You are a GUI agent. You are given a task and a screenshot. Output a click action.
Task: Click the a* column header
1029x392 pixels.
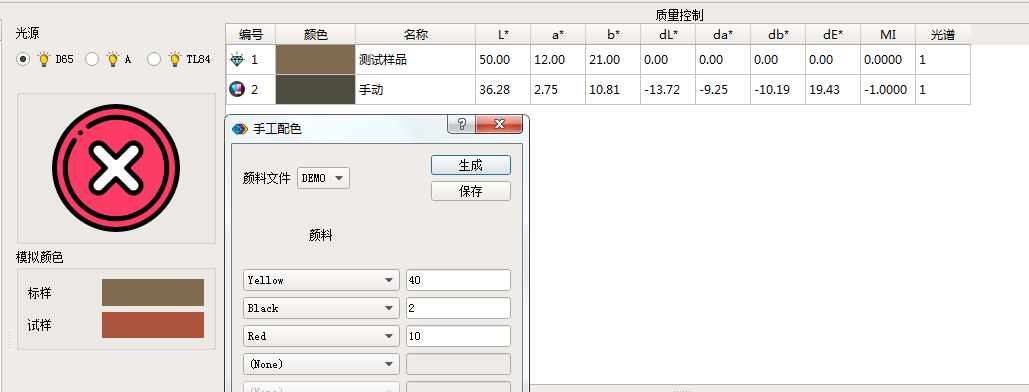558,35
